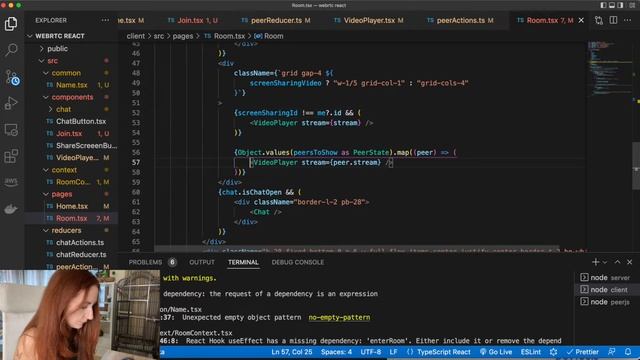640x360 pixels.
Task: Click the editor vertical scrollbar thumb
Action: pyautogui.click(x=636, y=165)
